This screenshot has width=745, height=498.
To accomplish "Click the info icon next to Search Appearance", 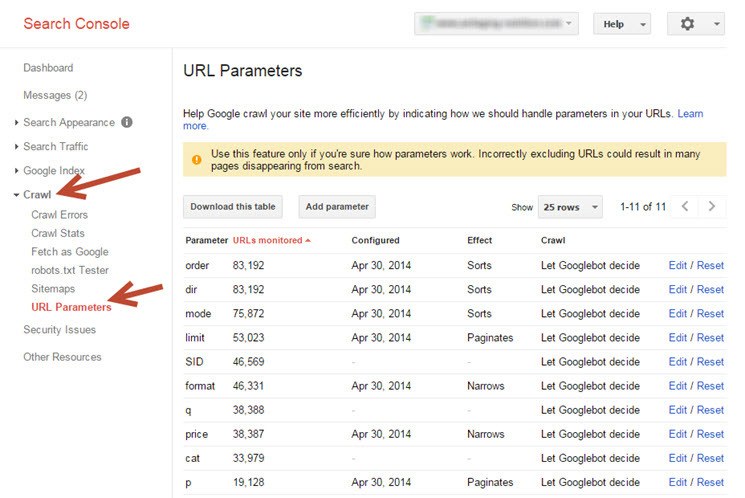I will [127, 122].
